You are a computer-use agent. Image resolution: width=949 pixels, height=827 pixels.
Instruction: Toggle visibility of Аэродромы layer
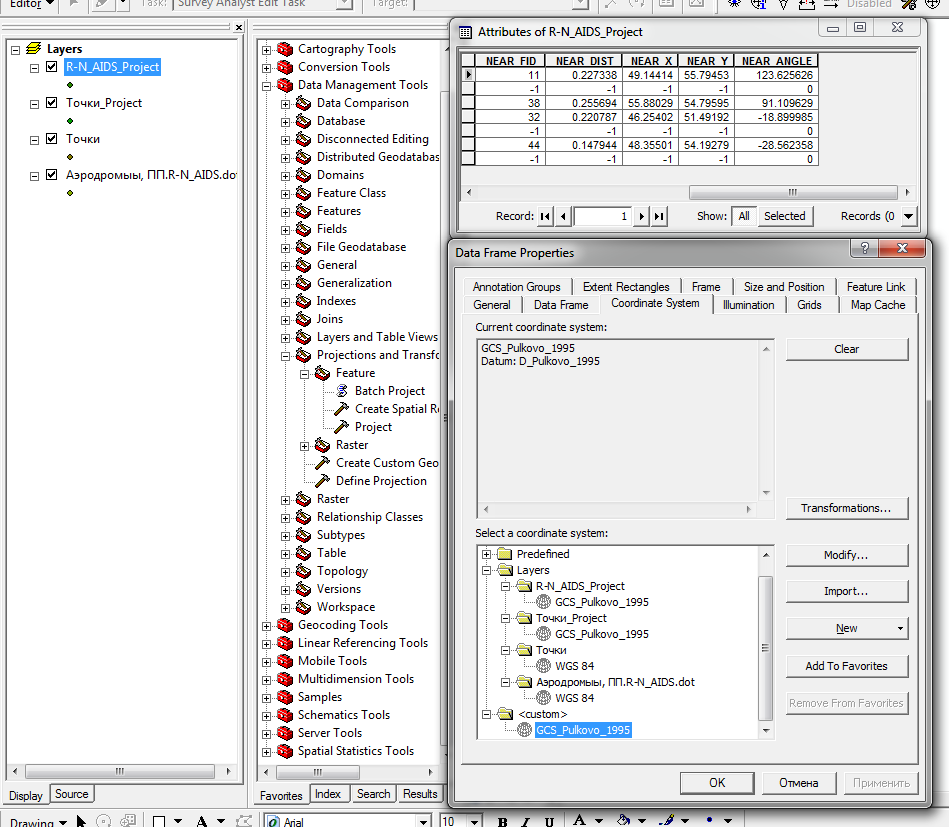(52, 174)
